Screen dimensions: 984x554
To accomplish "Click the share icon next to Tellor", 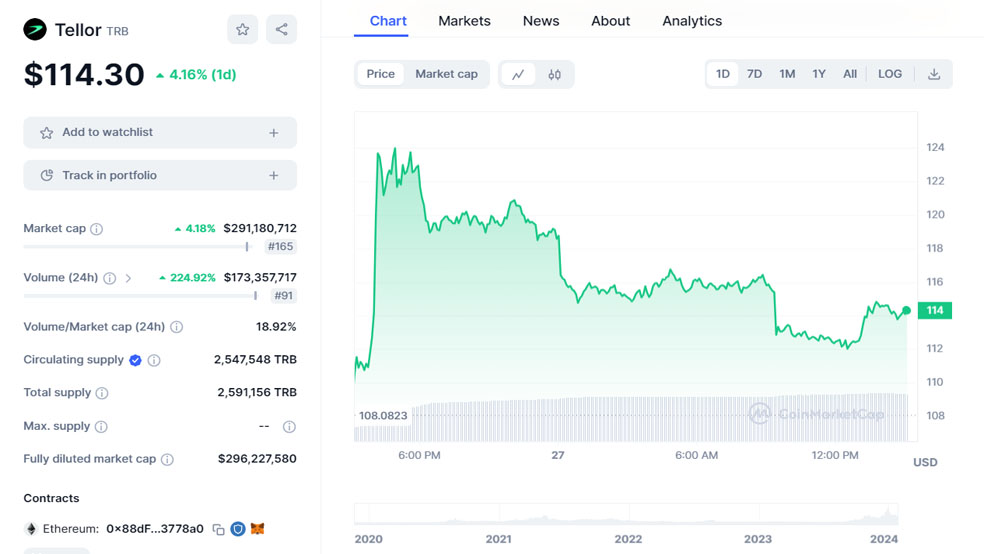I will (x=281, y=30).
